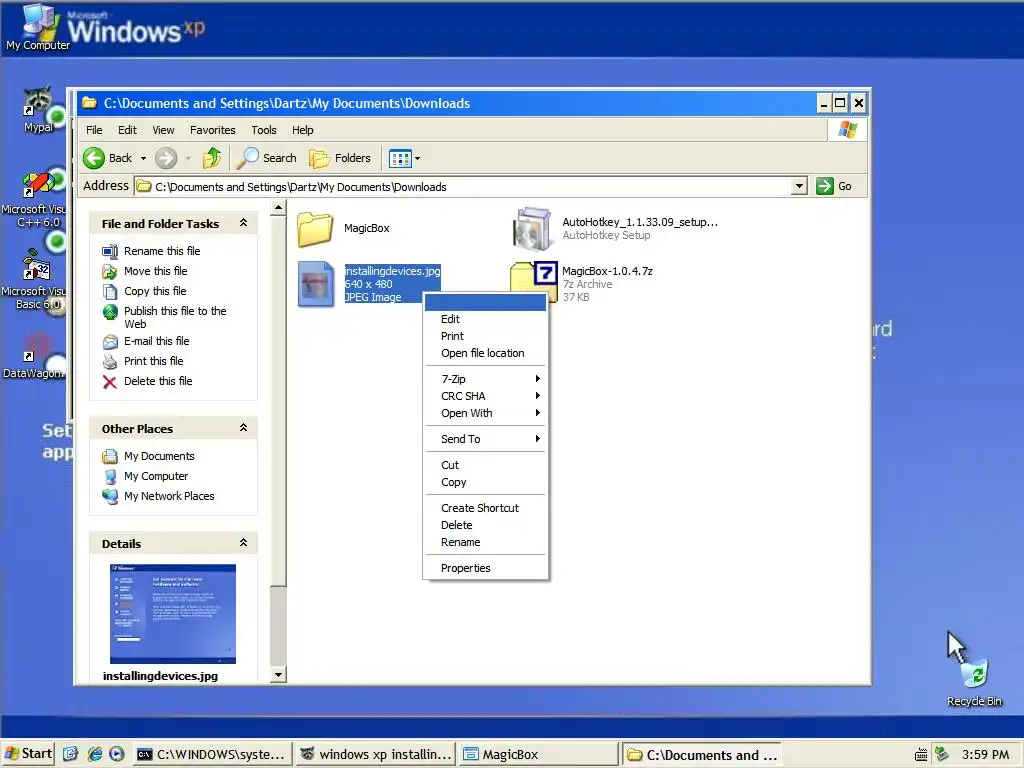
Task: Click the scrollbar down arrow in task pane
Action: click(279, 675)
